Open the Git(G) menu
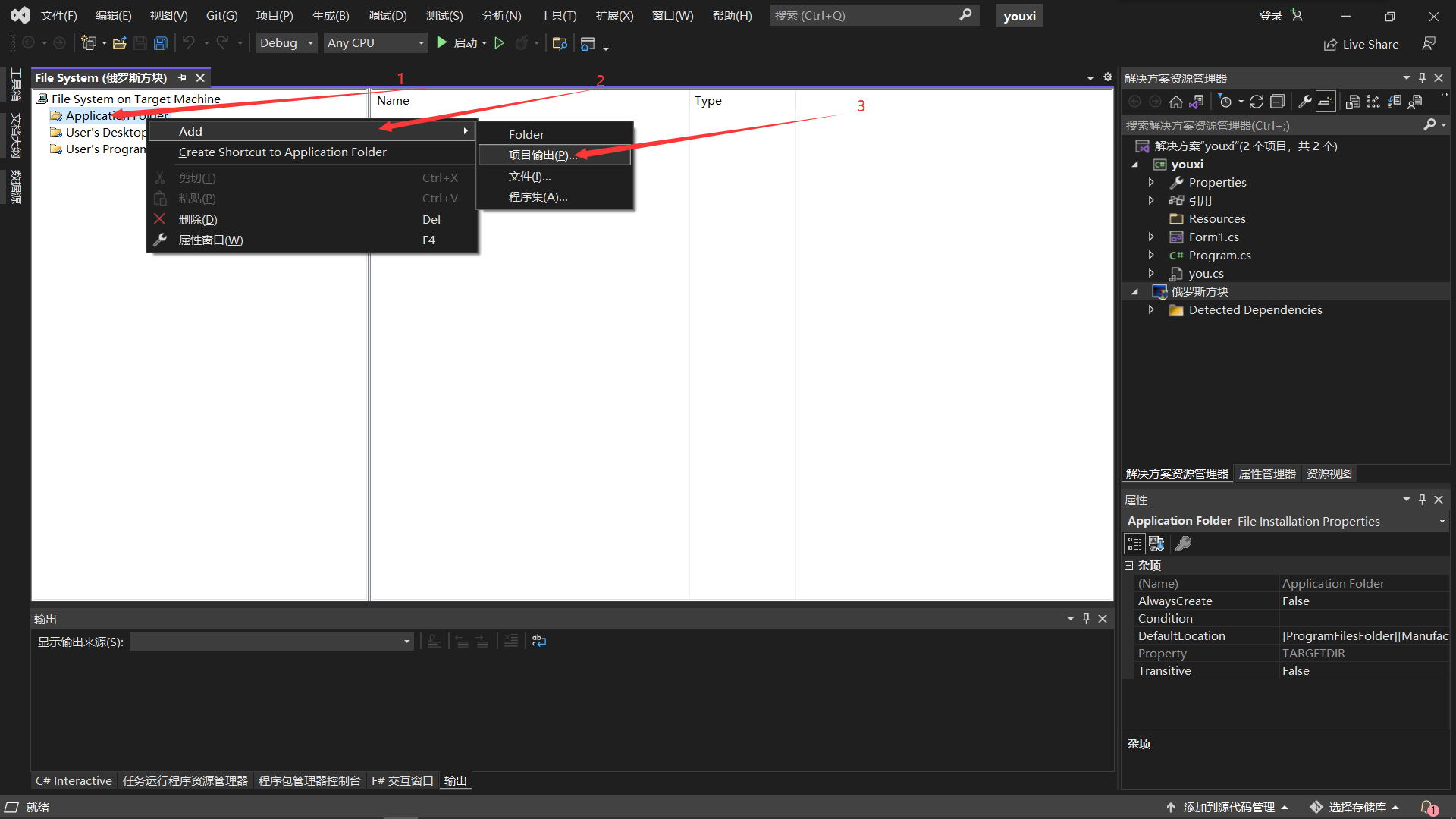This screenshot has height=819, width=1456. click(x=221, y=15)
